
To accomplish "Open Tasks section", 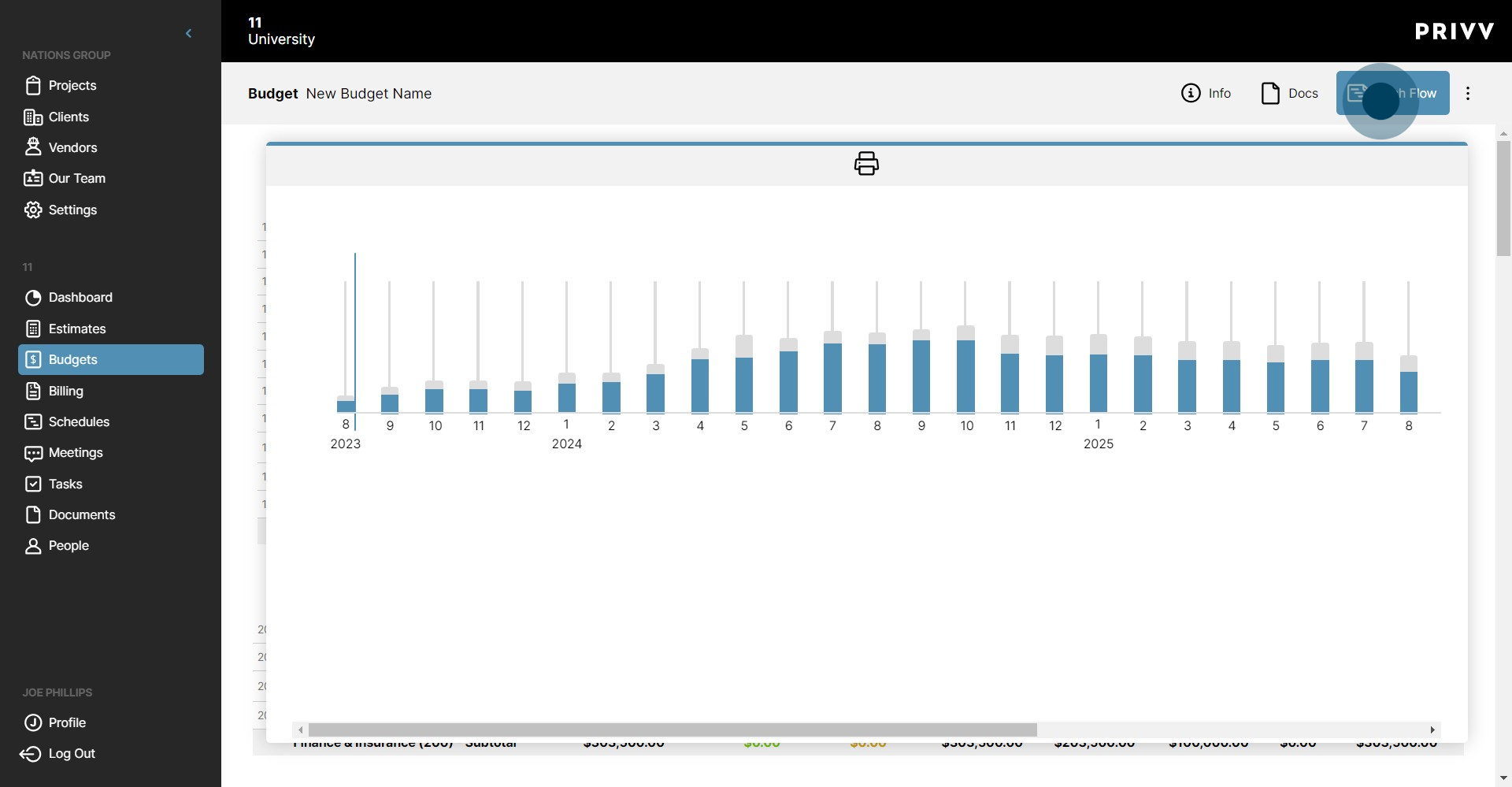I will (x=65, y=484).
